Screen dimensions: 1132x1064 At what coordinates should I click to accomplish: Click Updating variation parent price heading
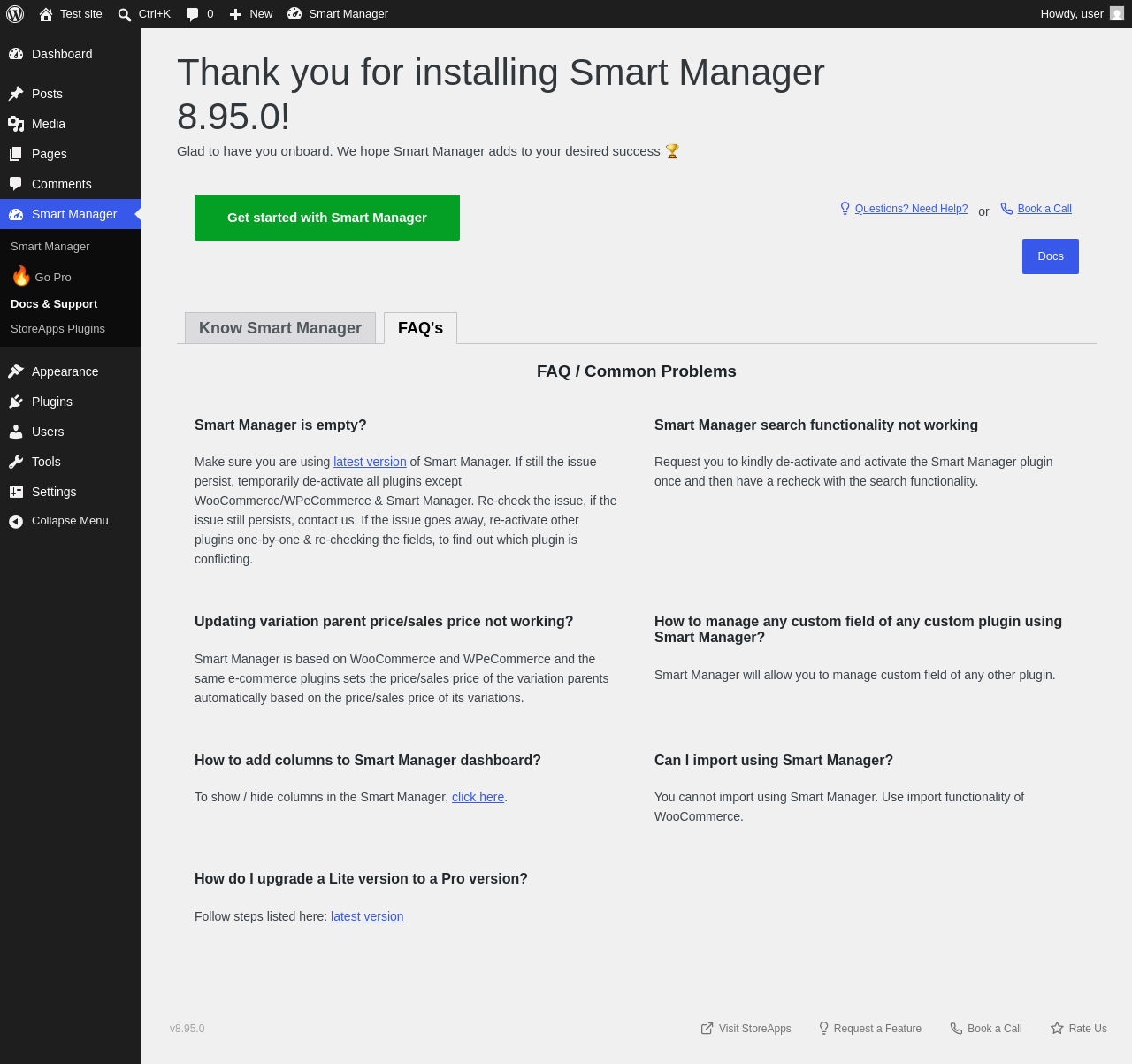[x=384, y=622]
